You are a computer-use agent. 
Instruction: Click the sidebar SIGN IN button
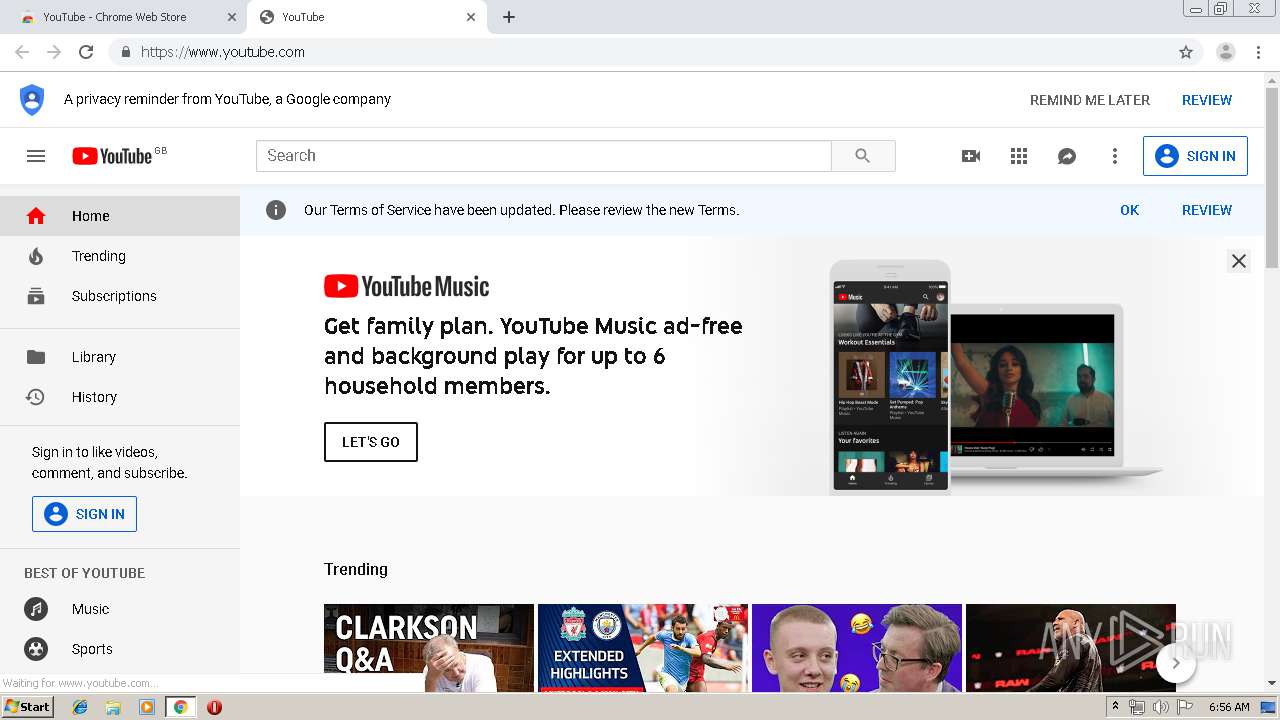click(84, 514)
